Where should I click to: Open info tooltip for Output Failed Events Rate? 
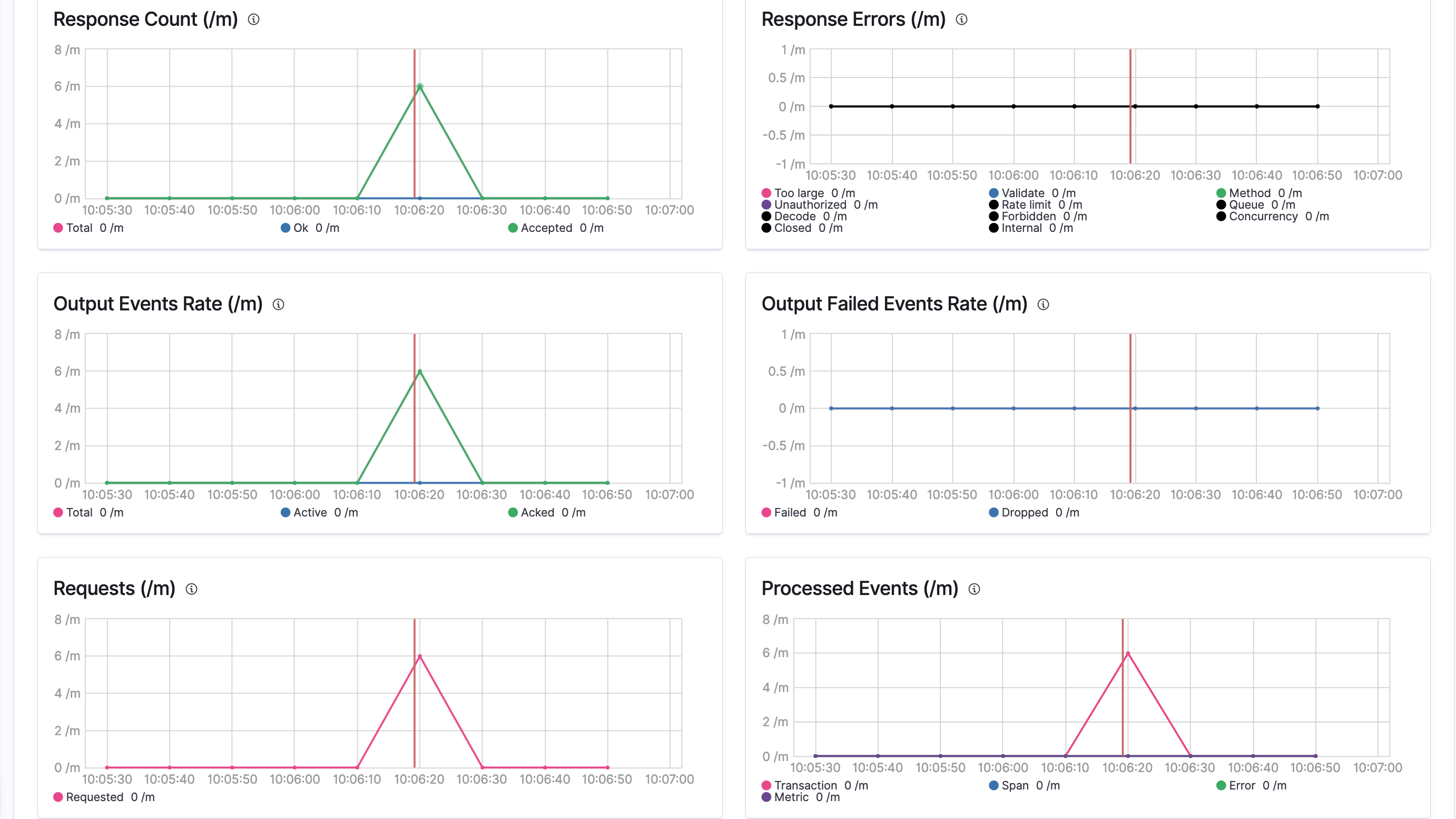tap(1044, 304)
